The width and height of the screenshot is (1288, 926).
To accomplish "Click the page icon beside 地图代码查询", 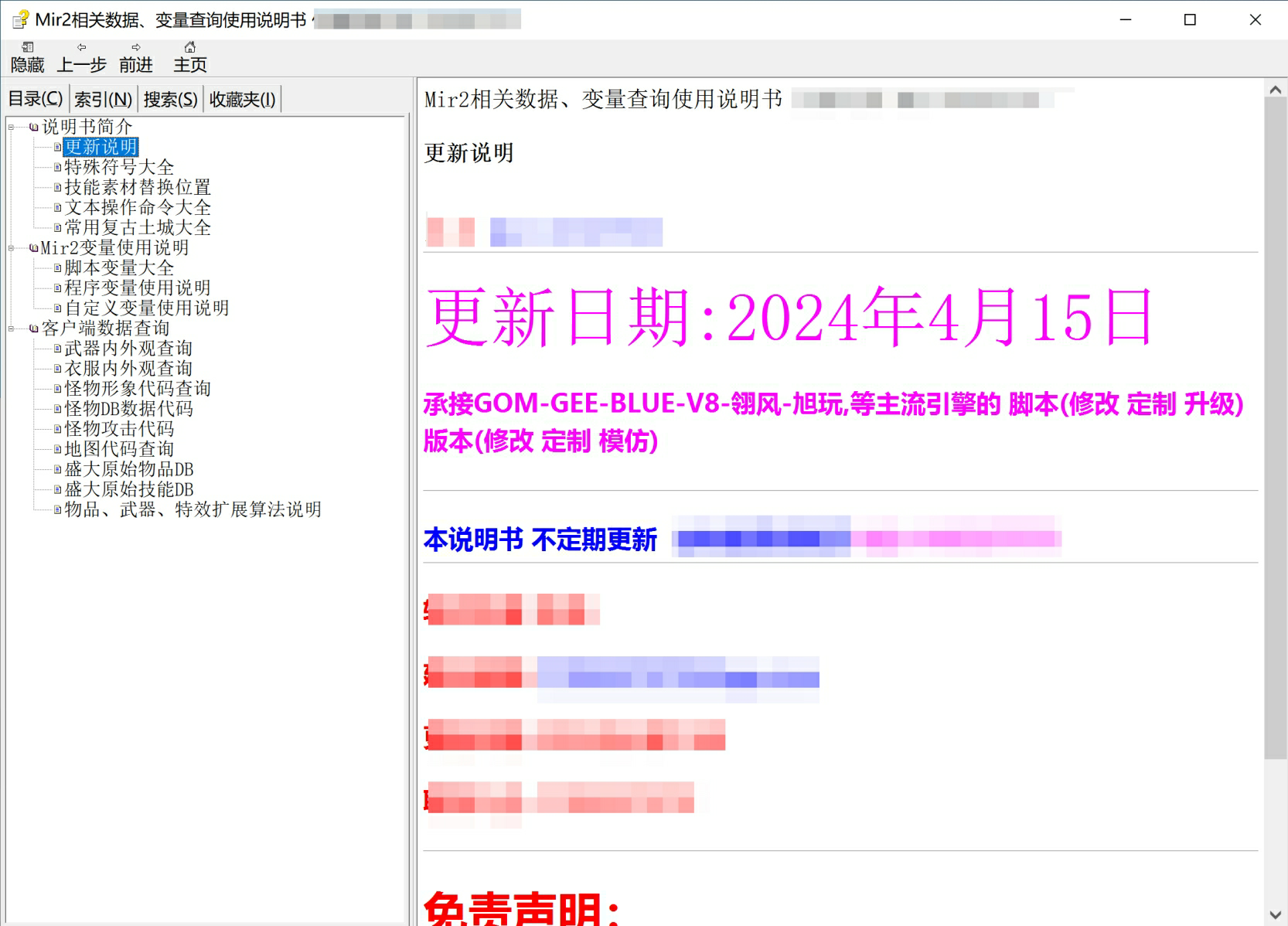I will coord(57,449).
